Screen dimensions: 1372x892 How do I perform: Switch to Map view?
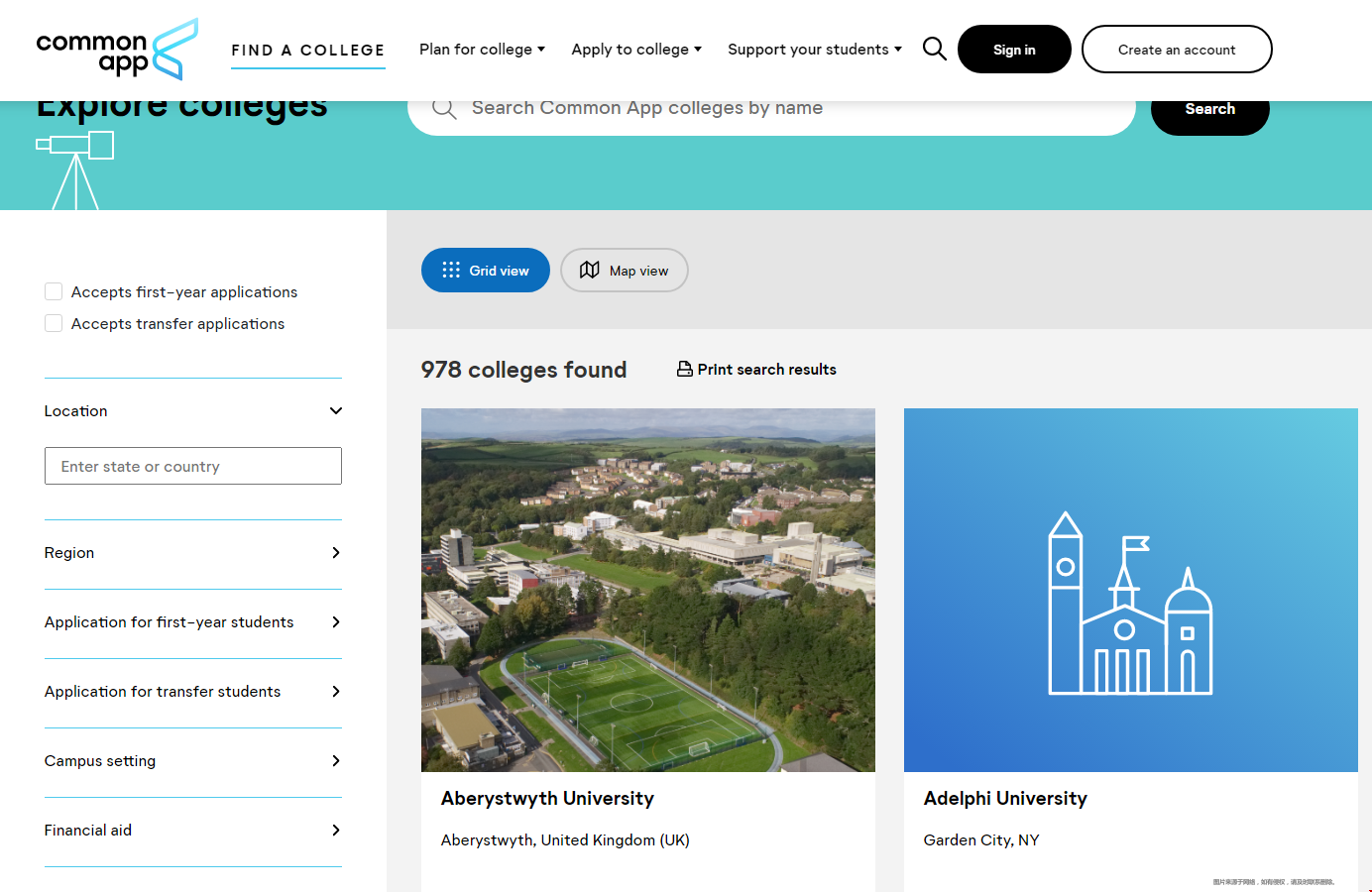625,271
